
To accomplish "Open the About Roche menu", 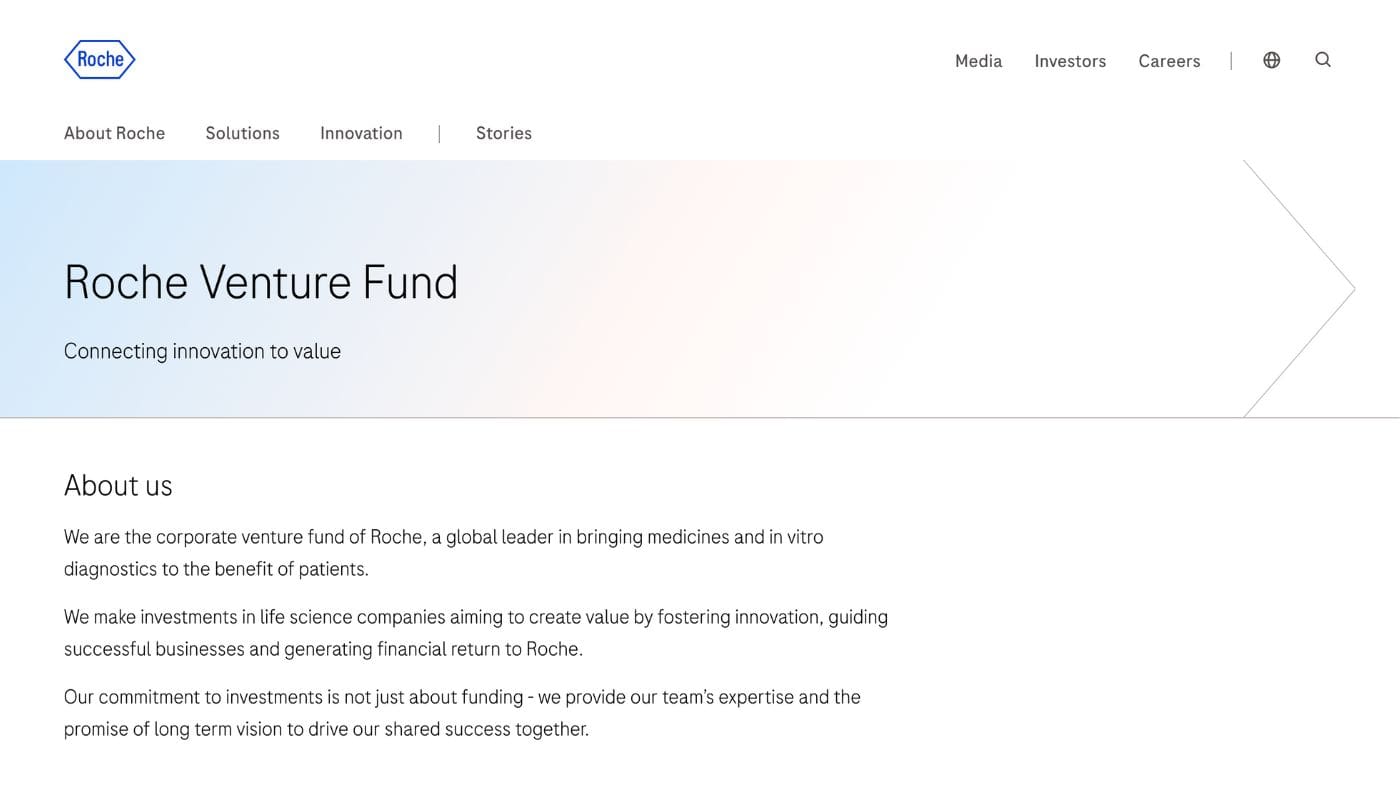I will click(114, 133).
